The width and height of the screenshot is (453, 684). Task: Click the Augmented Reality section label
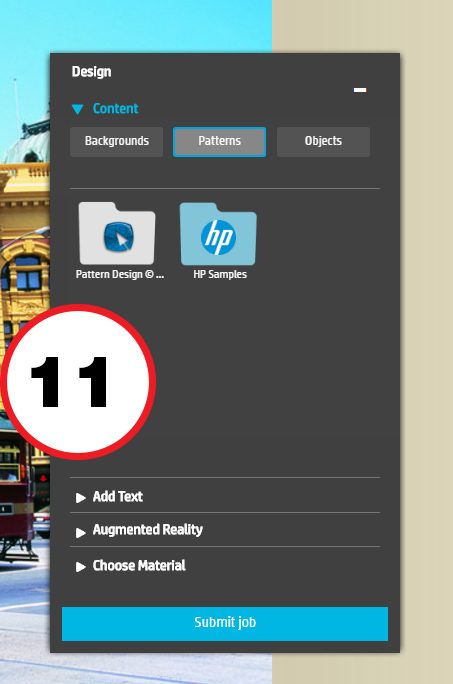pos(148,530)
